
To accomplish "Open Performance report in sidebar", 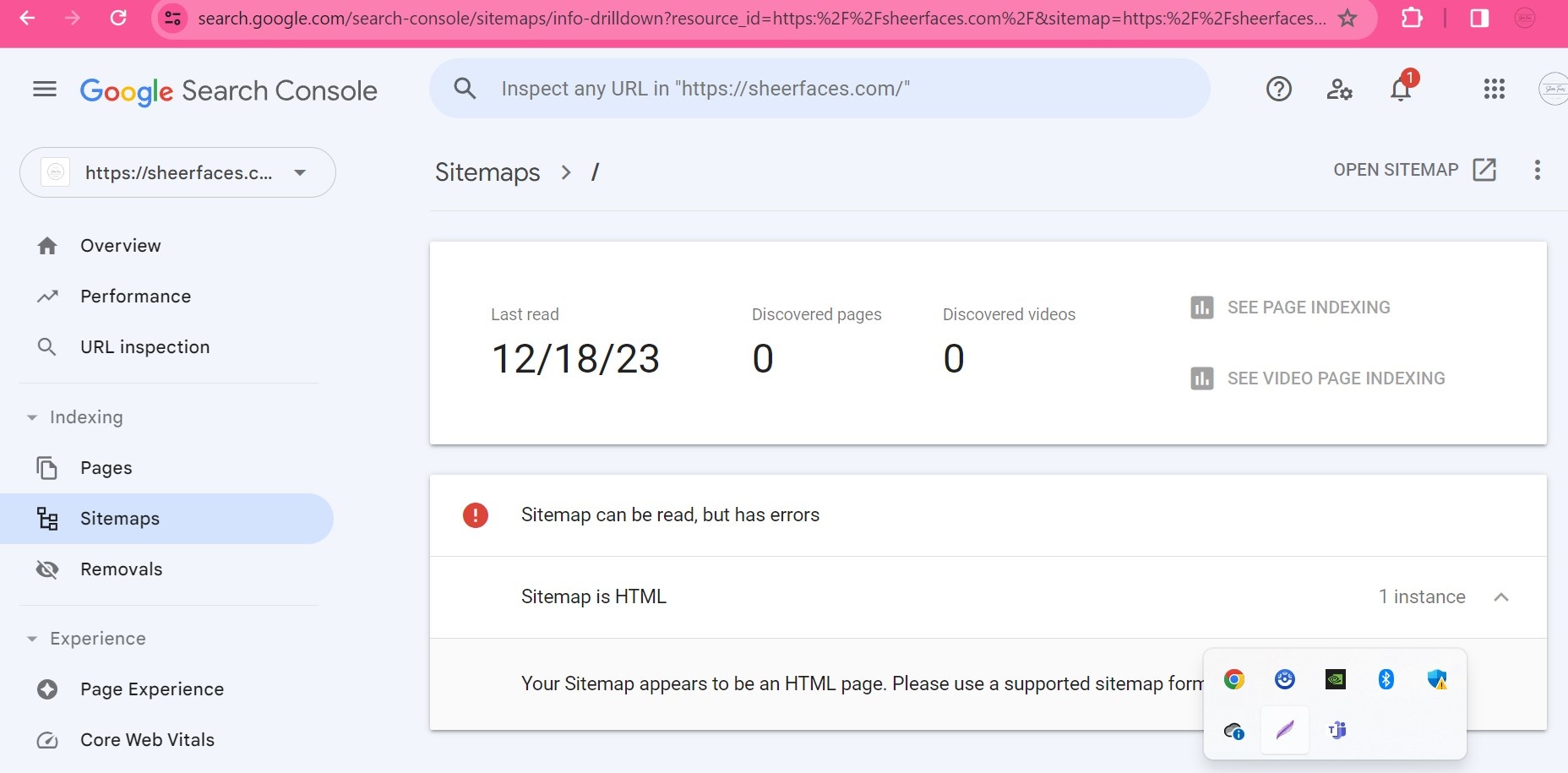I will click(135, 297).
